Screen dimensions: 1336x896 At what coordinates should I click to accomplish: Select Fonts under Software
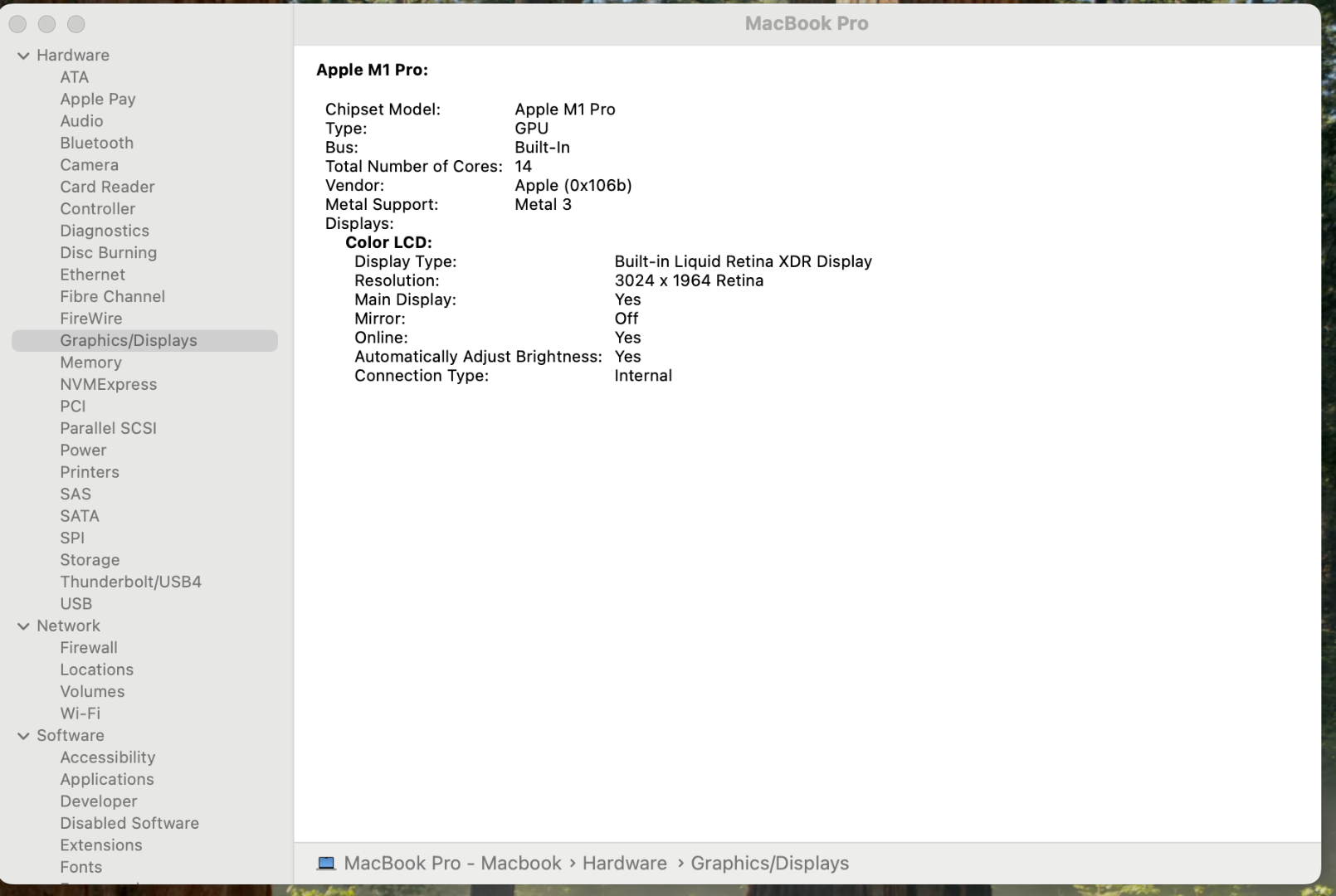[x=80, y=867]
